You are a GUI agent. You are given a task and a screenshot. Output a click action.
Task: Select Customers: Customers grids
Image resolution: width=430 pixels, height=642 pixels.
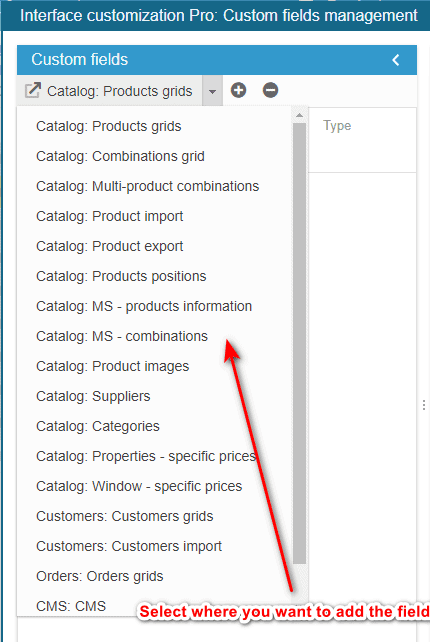tap(124, 516)
